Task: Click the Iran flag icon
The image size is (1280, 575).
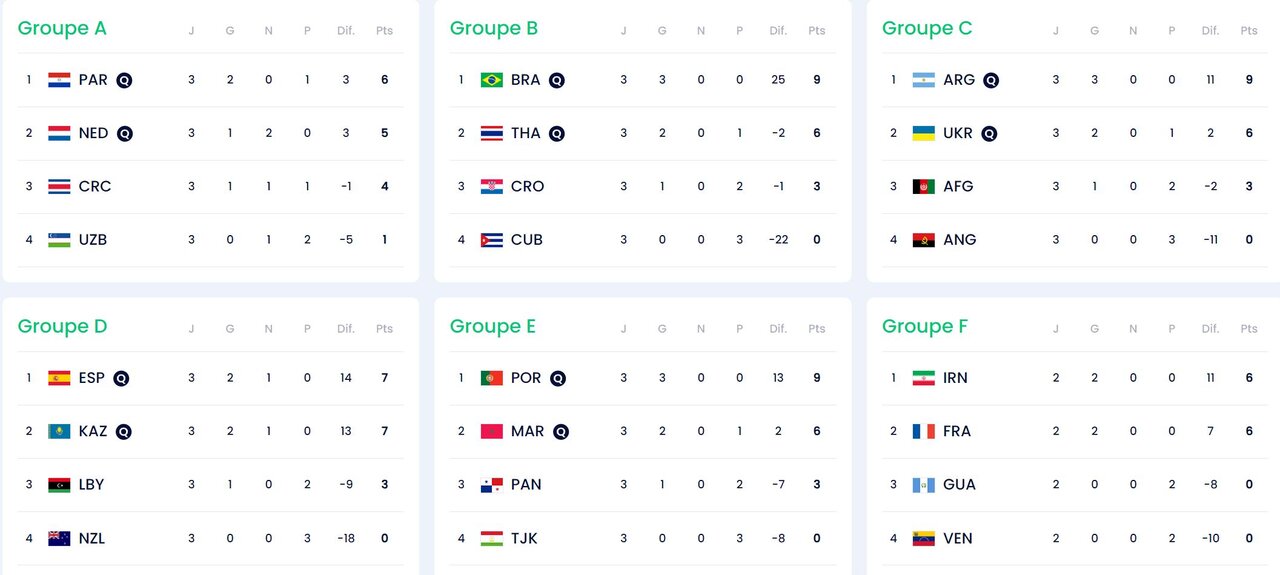Action: pyautogui.click(x=923, y=378)
